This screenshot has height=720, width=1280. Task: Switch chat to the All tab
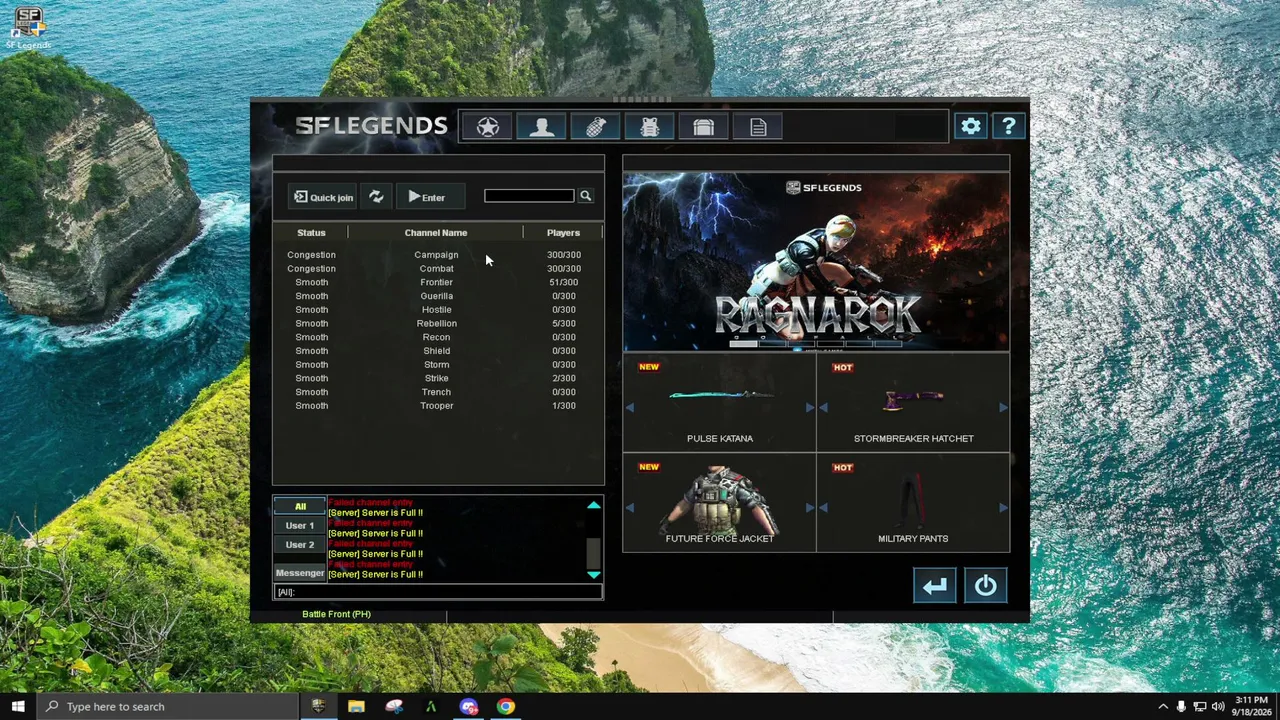pos(300,506)
